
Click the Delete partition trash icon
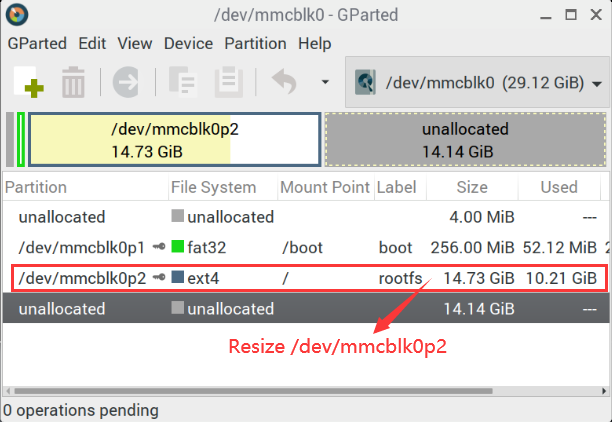(73, 82)
